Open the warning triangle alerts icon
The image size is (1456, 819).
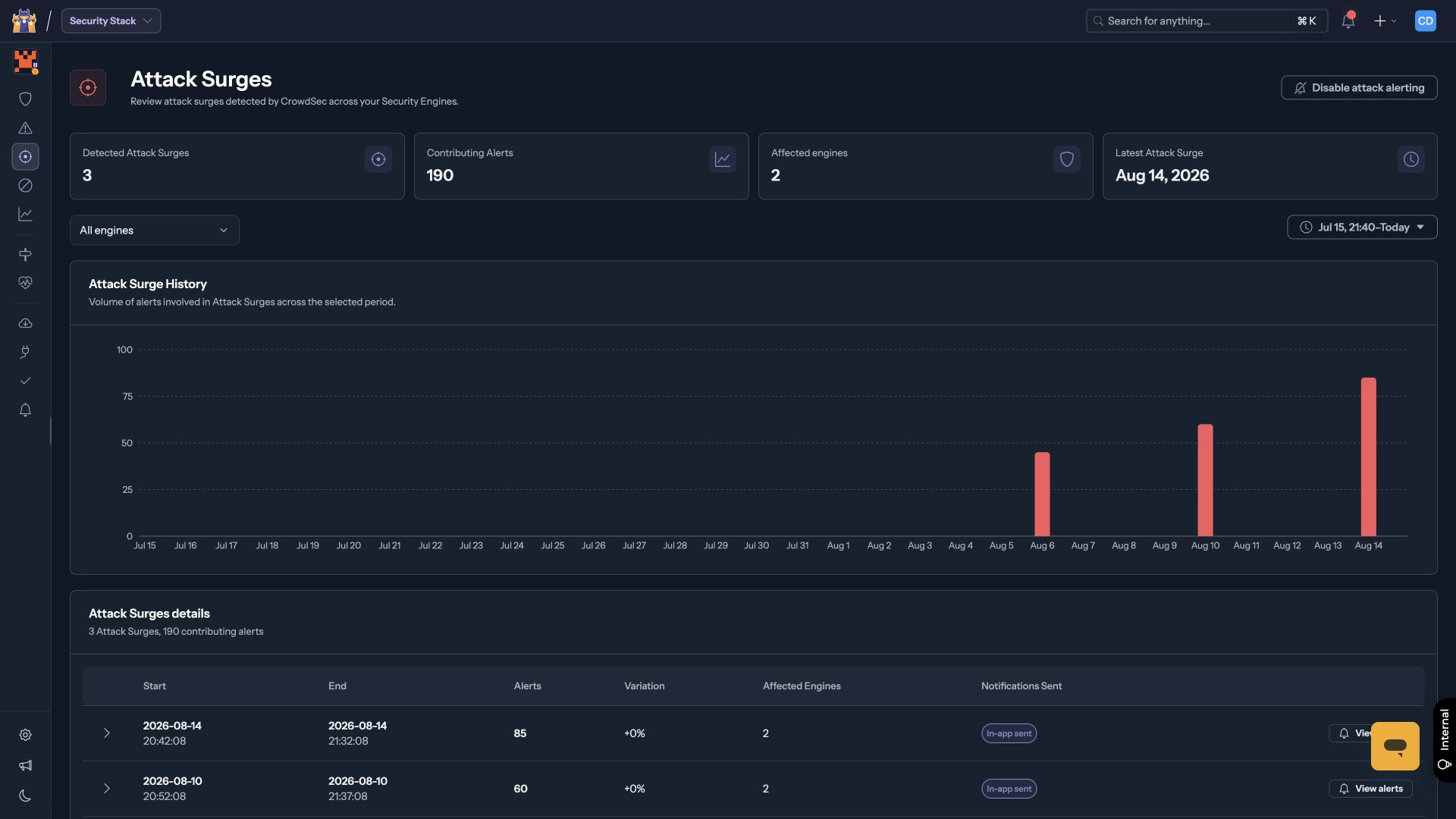tap(25, 127)
